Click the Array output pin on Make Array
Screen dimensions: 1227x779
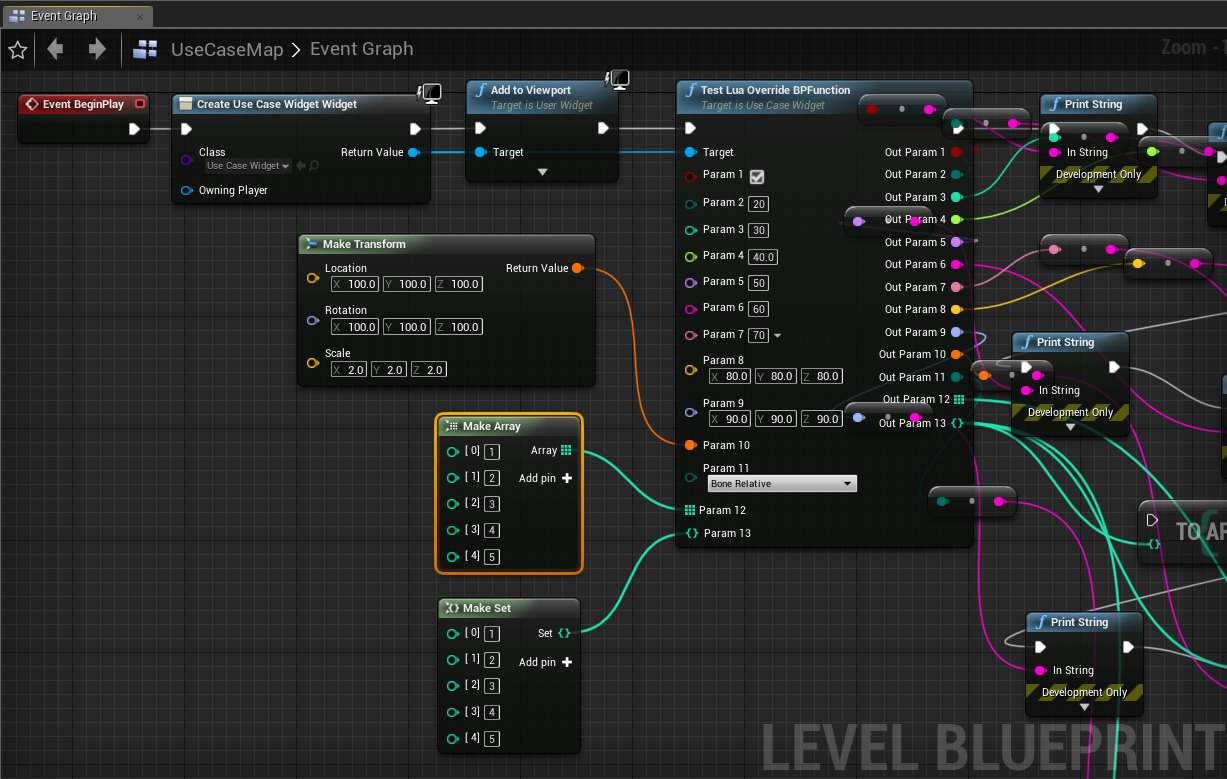[566, 451]
